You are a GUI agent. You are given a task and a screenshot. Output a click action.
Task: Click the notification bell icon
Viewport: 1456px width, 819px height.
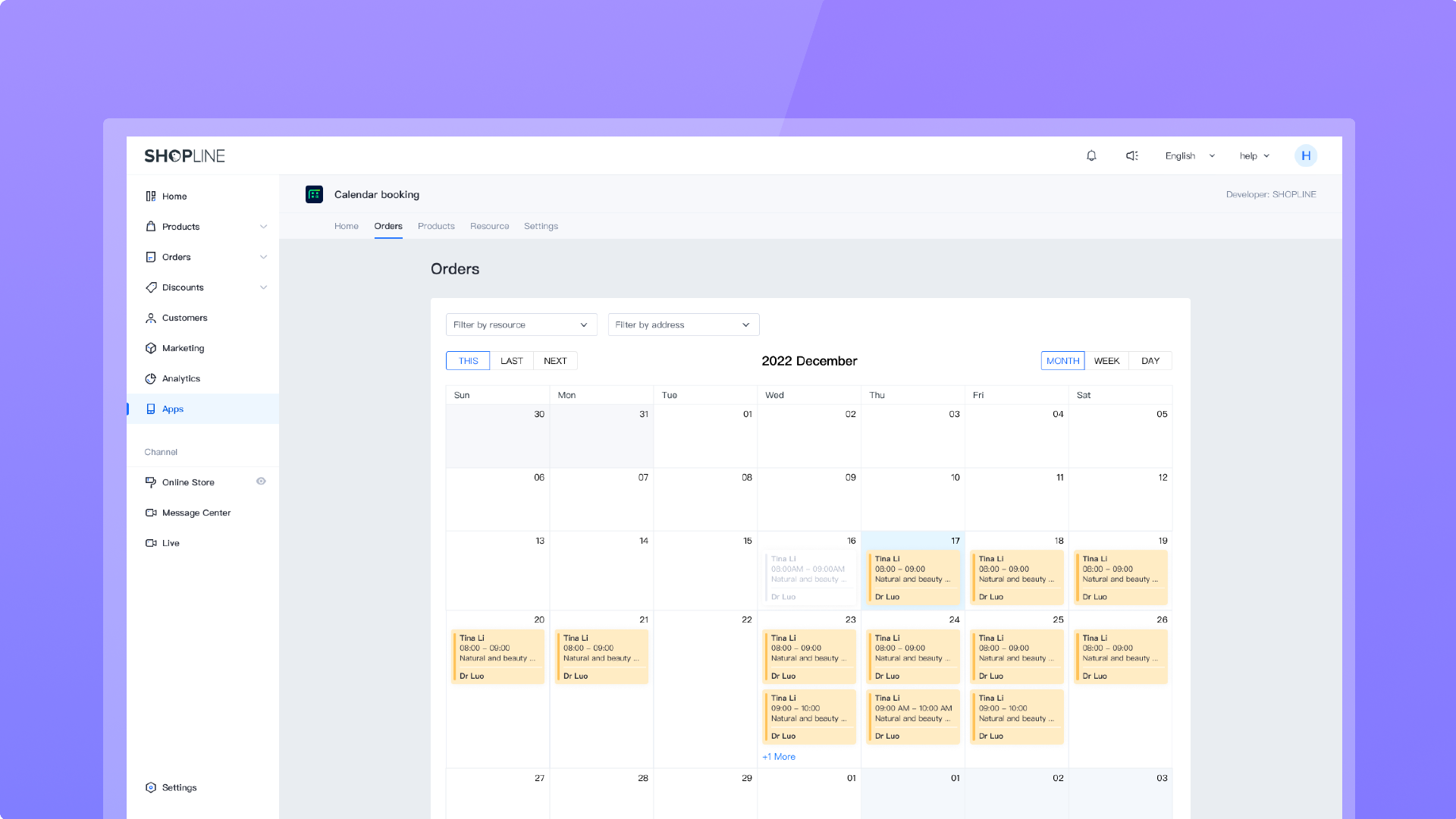coord(1091,155)
